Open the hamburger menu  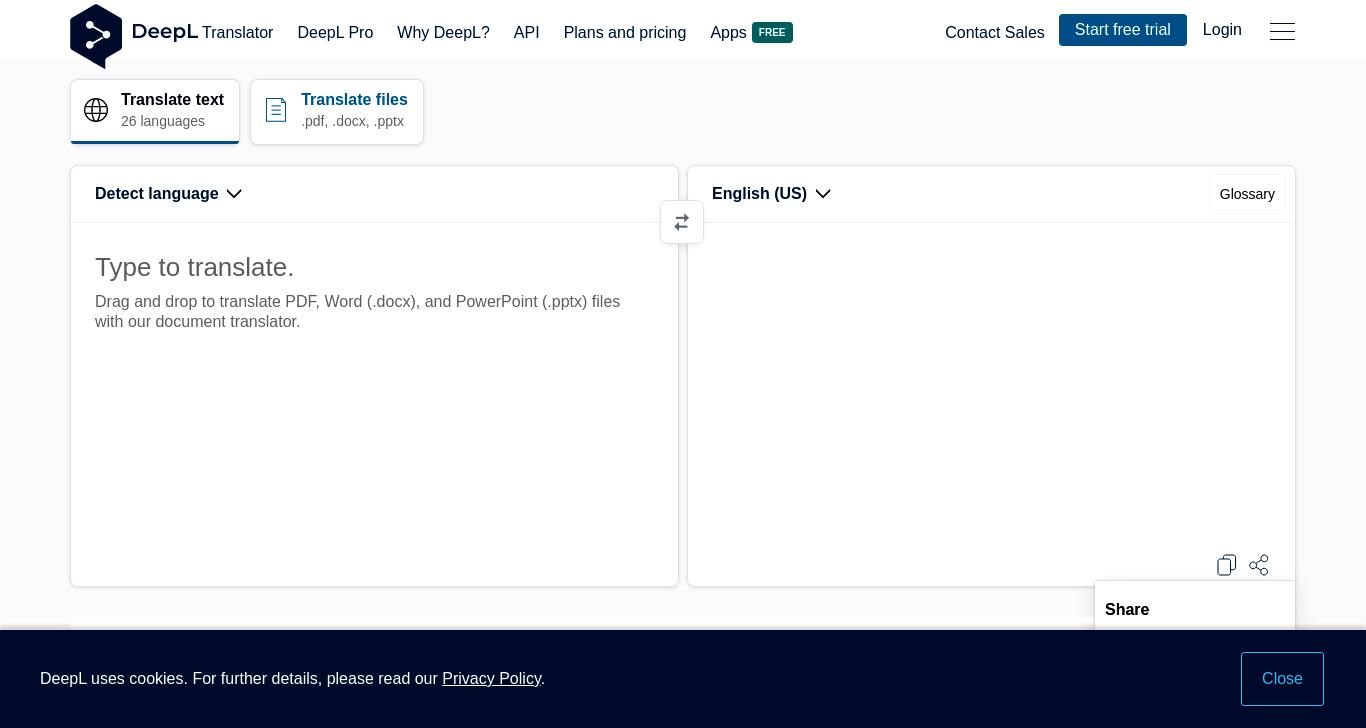(x=1282, y=31)
